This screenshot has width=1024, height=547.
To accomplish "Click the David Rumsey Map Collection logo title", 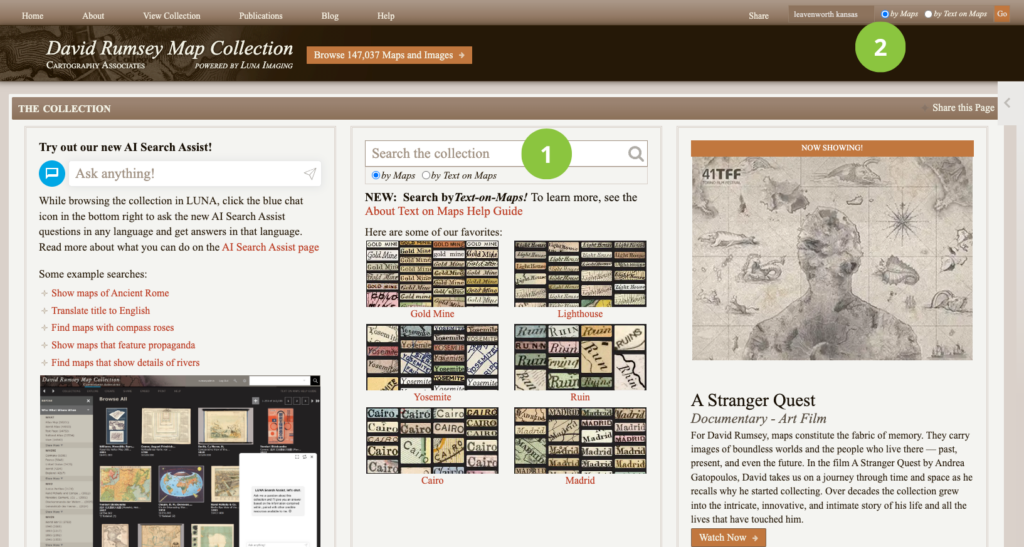I will [169, 49].
